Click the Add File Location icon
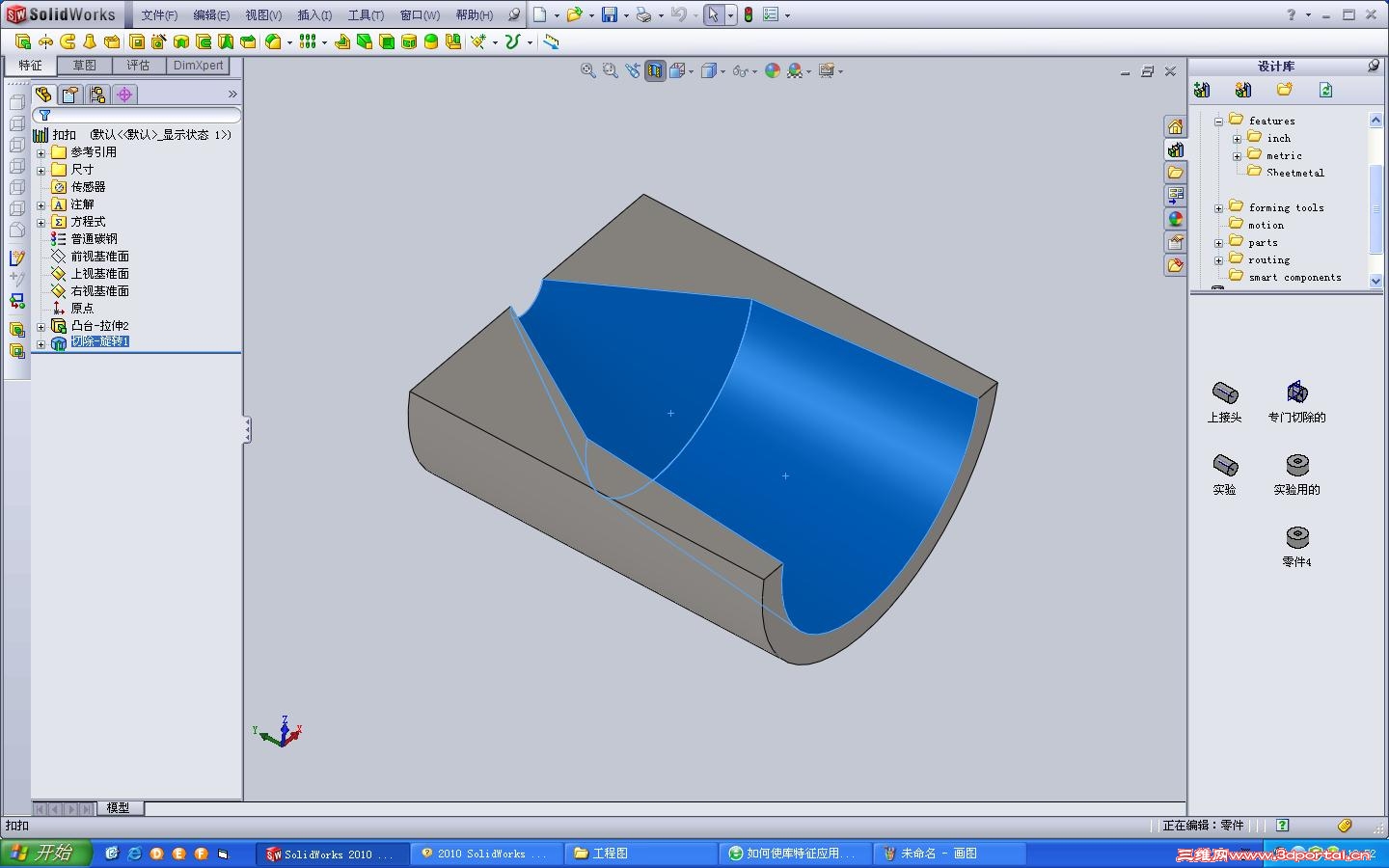Viewport: 1389px width, 868px height. pos(1243,90)
